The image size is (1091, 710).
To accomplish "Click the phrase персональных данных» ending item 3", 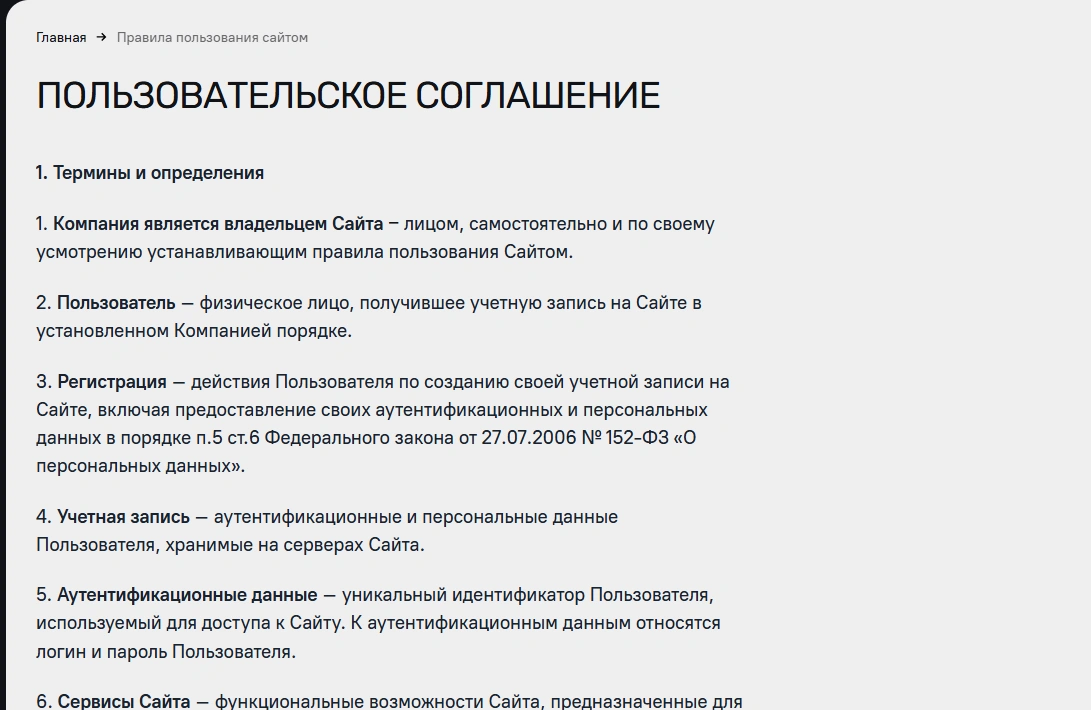I will [x=140, y=466].
